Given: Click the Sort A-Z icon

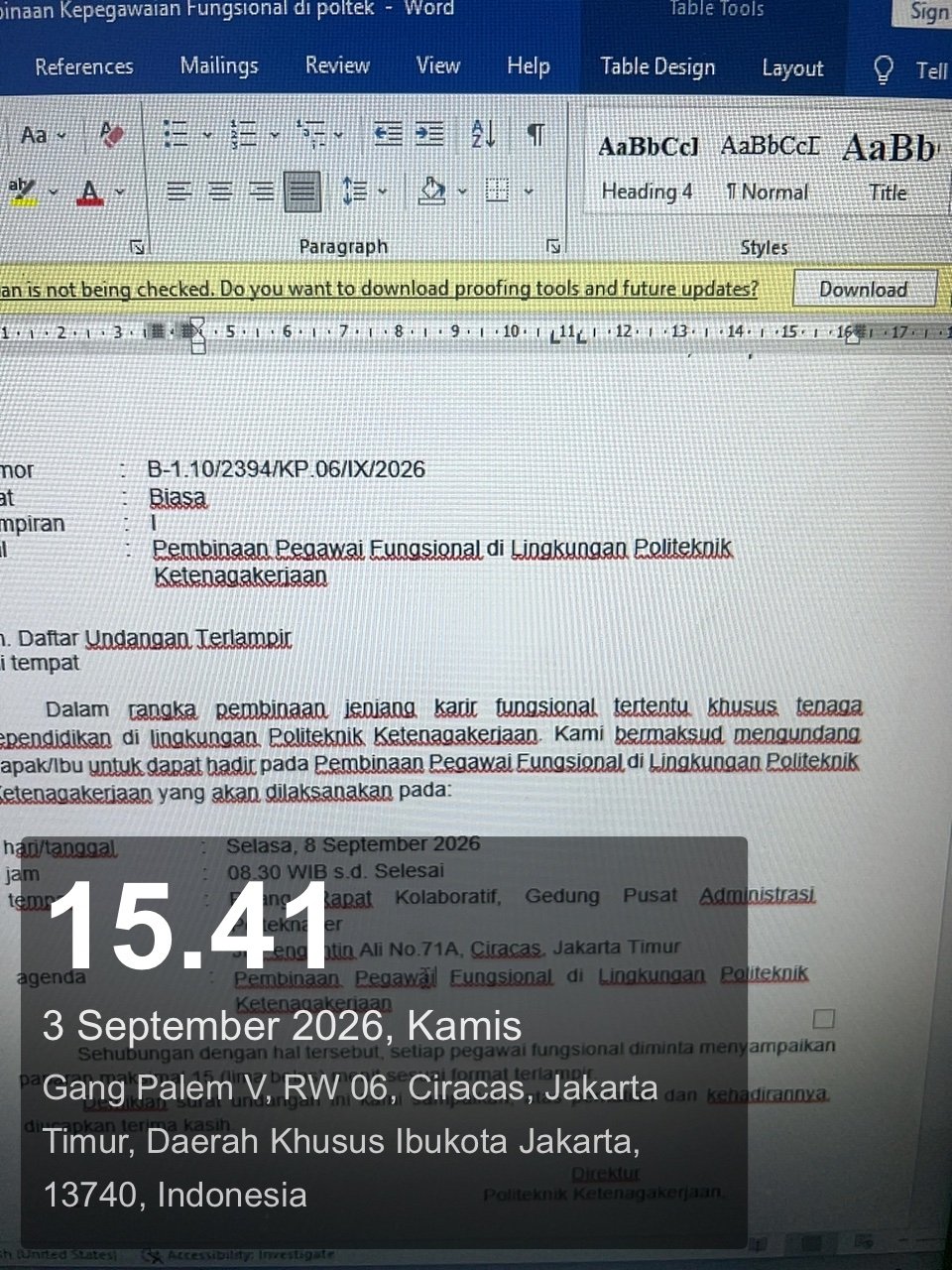Looking at the screenshot, I should pyautogui.click(x=484, y=134).
